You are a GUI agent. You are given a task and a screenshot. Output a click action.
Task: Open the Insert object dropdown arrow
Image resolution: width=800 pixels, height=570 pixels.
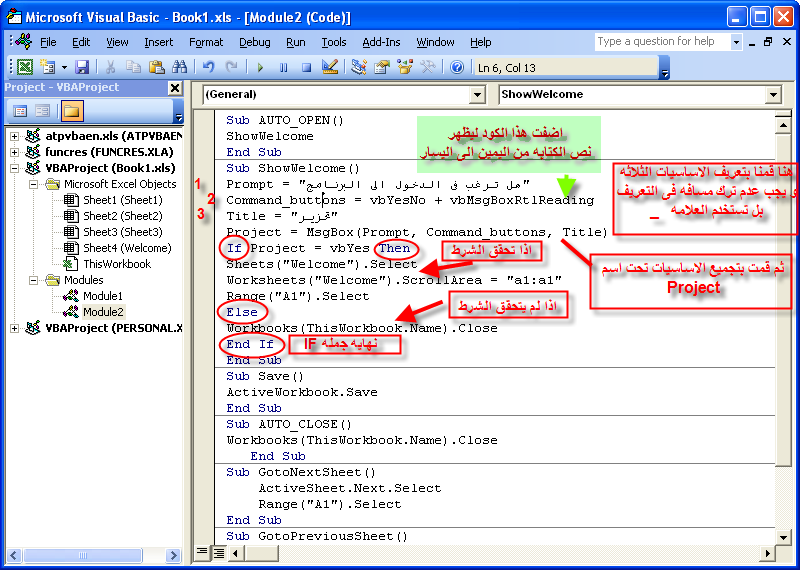[x=64, y=67]
